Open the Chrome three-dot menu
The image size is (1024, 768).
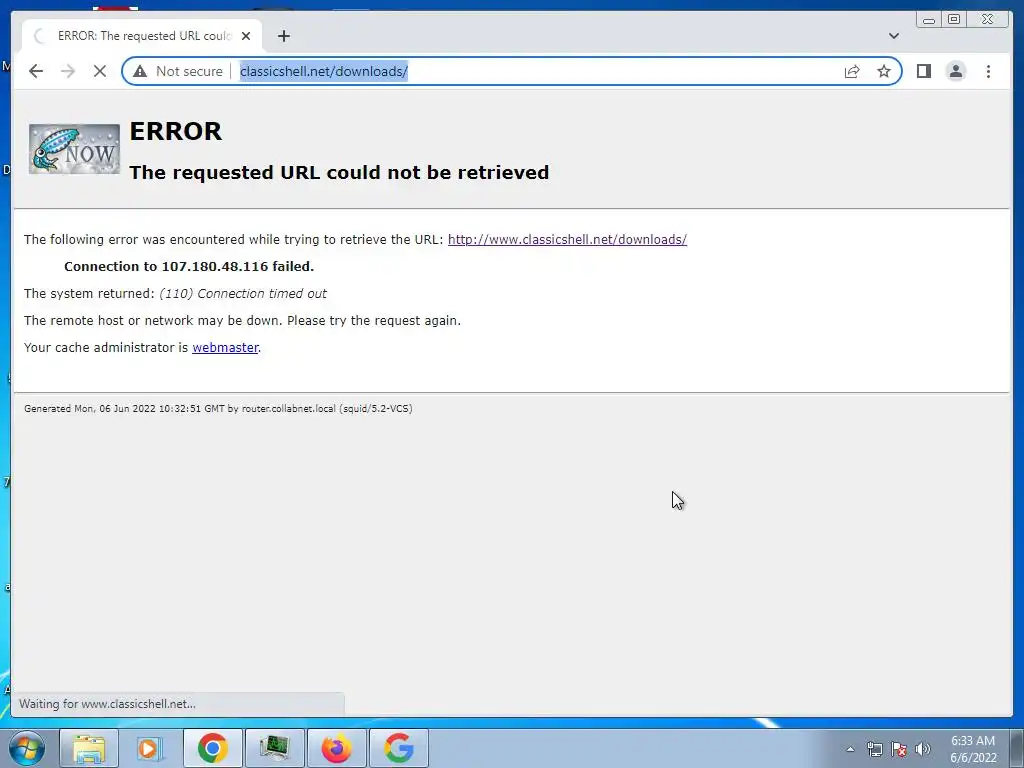pyautogui.click(x=988, y=71)
